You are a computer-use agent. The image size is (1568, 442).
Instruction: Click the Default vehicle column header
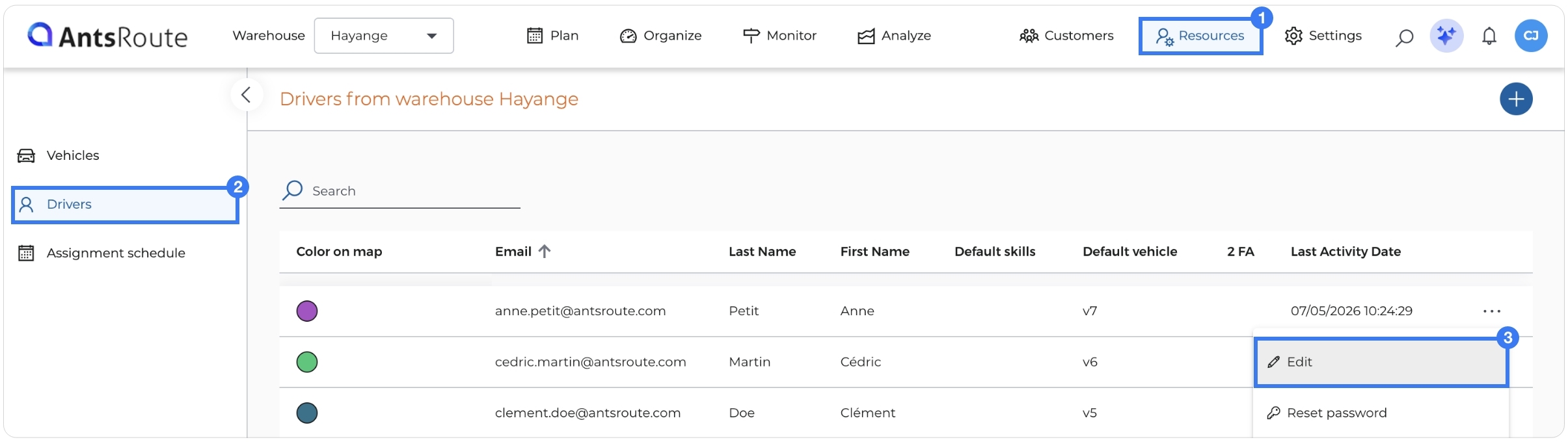pyautogui.click(x=1129, y=252)
